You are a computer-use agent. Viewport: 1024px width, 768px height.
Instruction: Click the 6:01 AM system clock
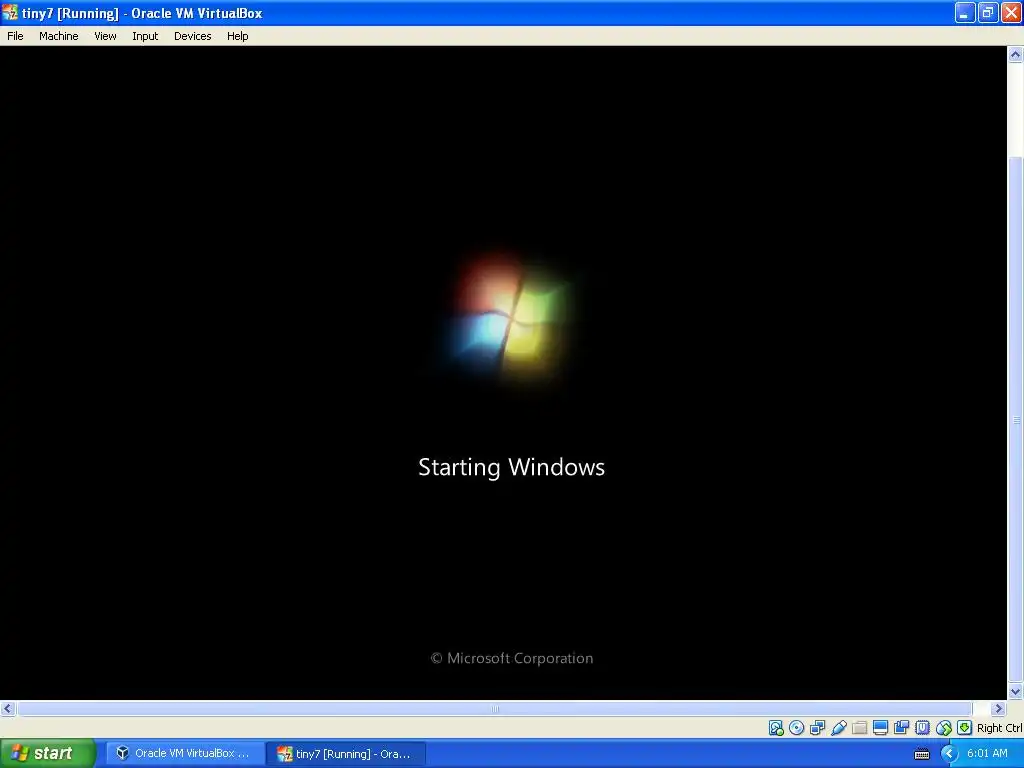click(x=987, y=753)
